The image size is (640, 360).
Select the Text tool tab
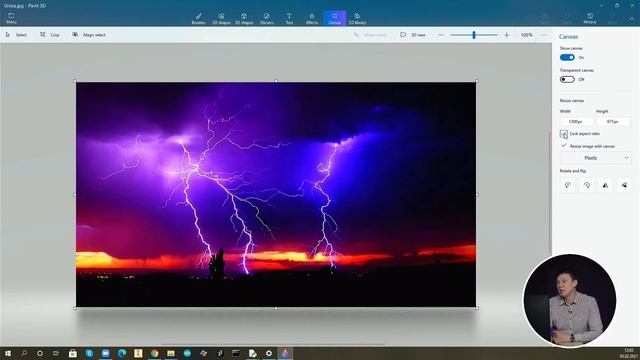(289, 18)
